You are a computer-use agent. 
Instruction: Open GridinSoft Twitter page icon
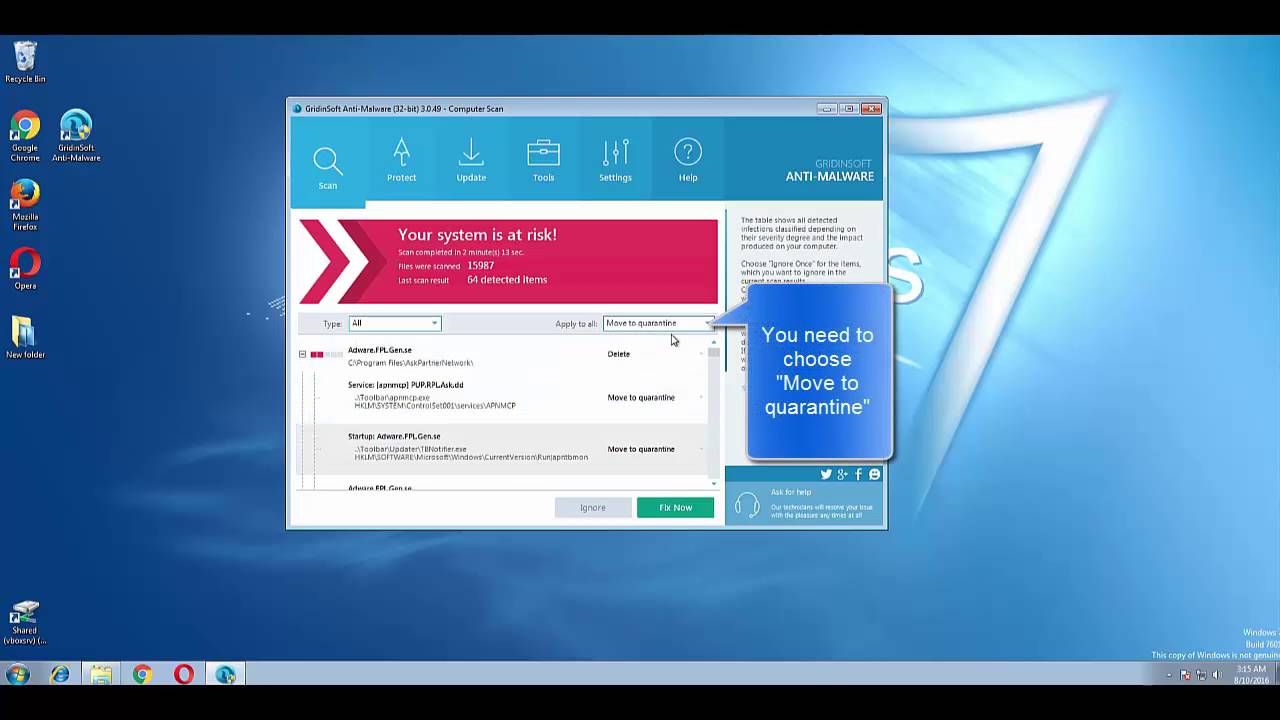[x=826, y=474]
